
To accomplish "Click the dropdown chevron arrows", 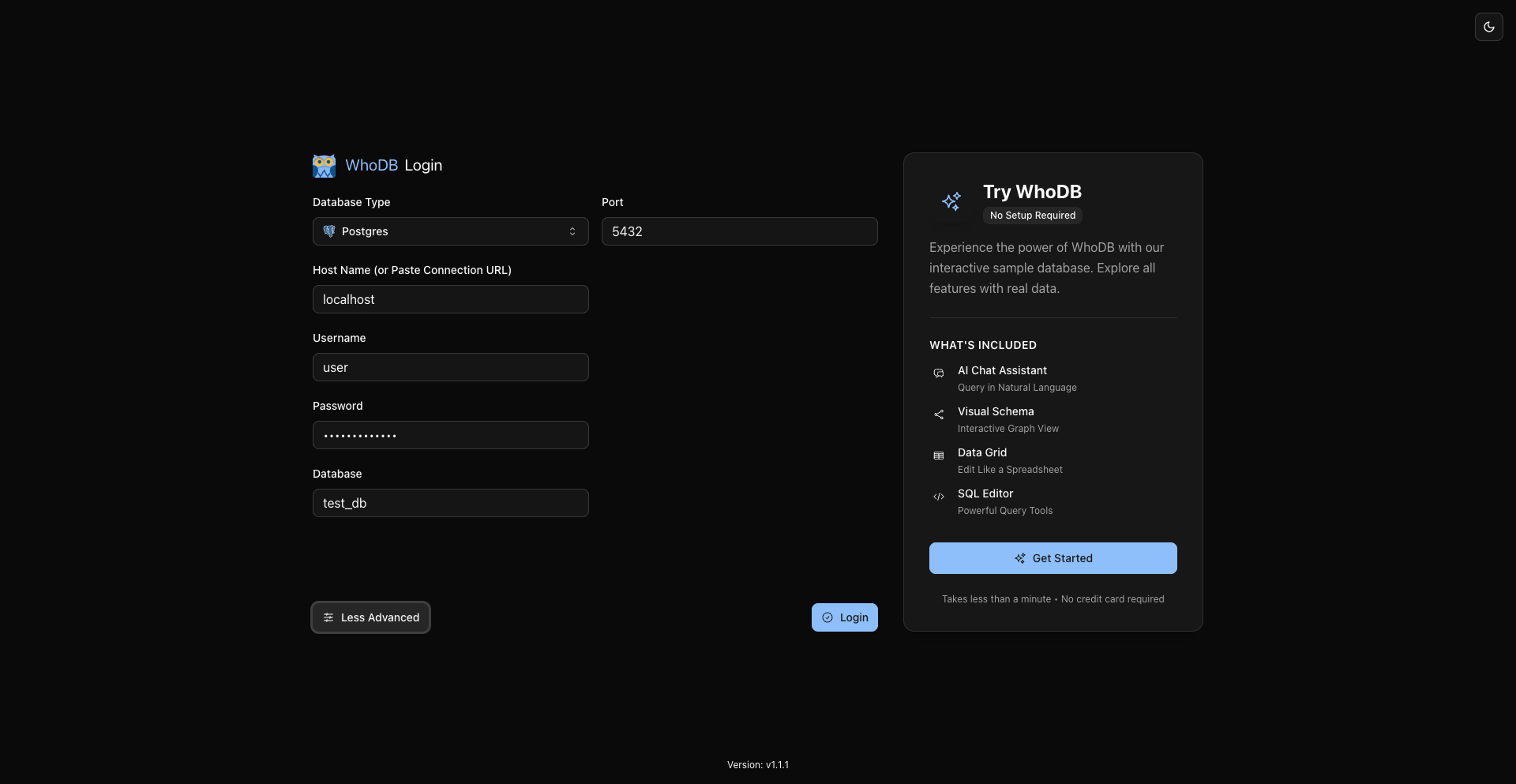I will point(572,231).
